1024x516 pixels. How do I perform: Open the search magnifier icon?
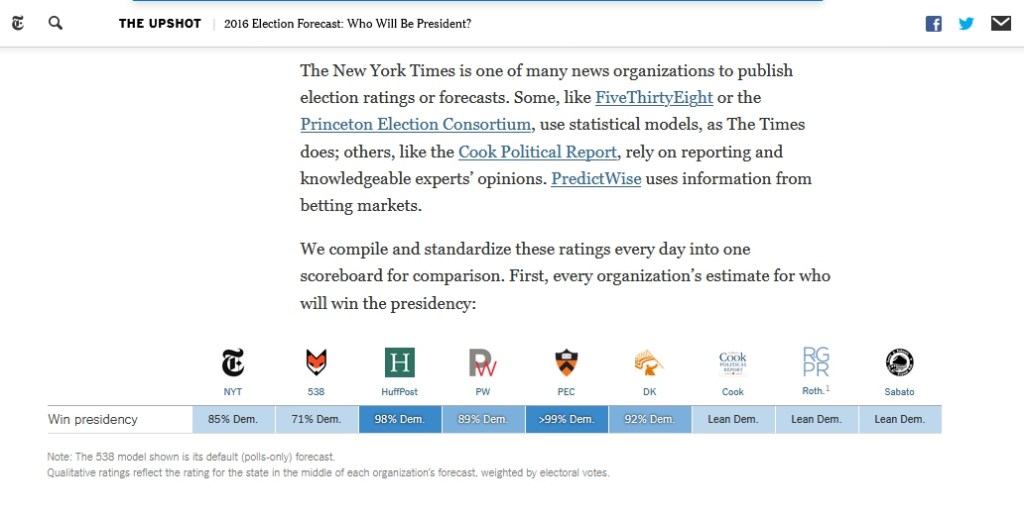click(x=56, y=23)
